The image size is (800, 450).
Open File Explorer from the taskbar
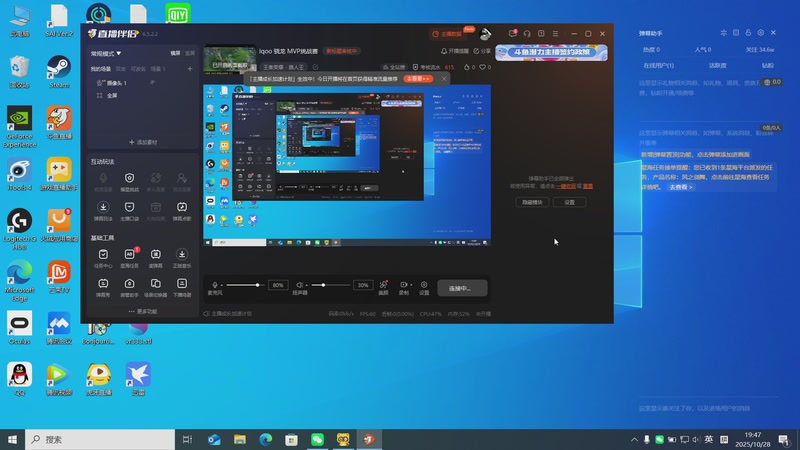pyautogui.click(x=240, y=439)
